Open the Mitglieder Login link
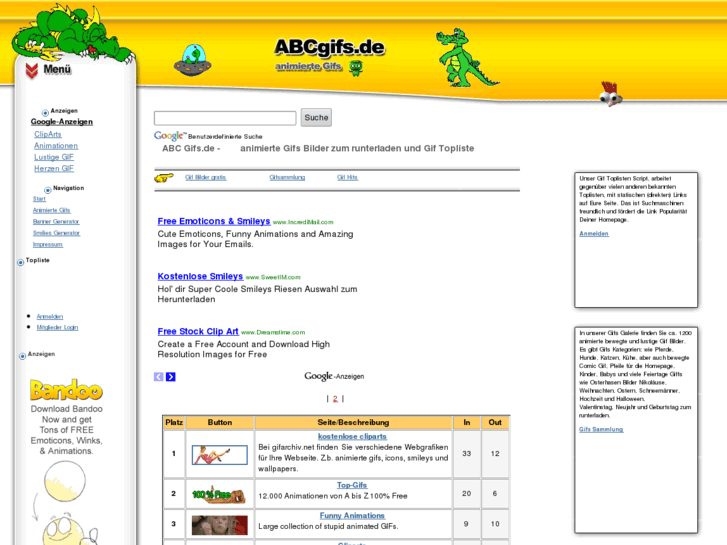Image resolution: width=727 pixels, height=545 pixels. point(57,327)
